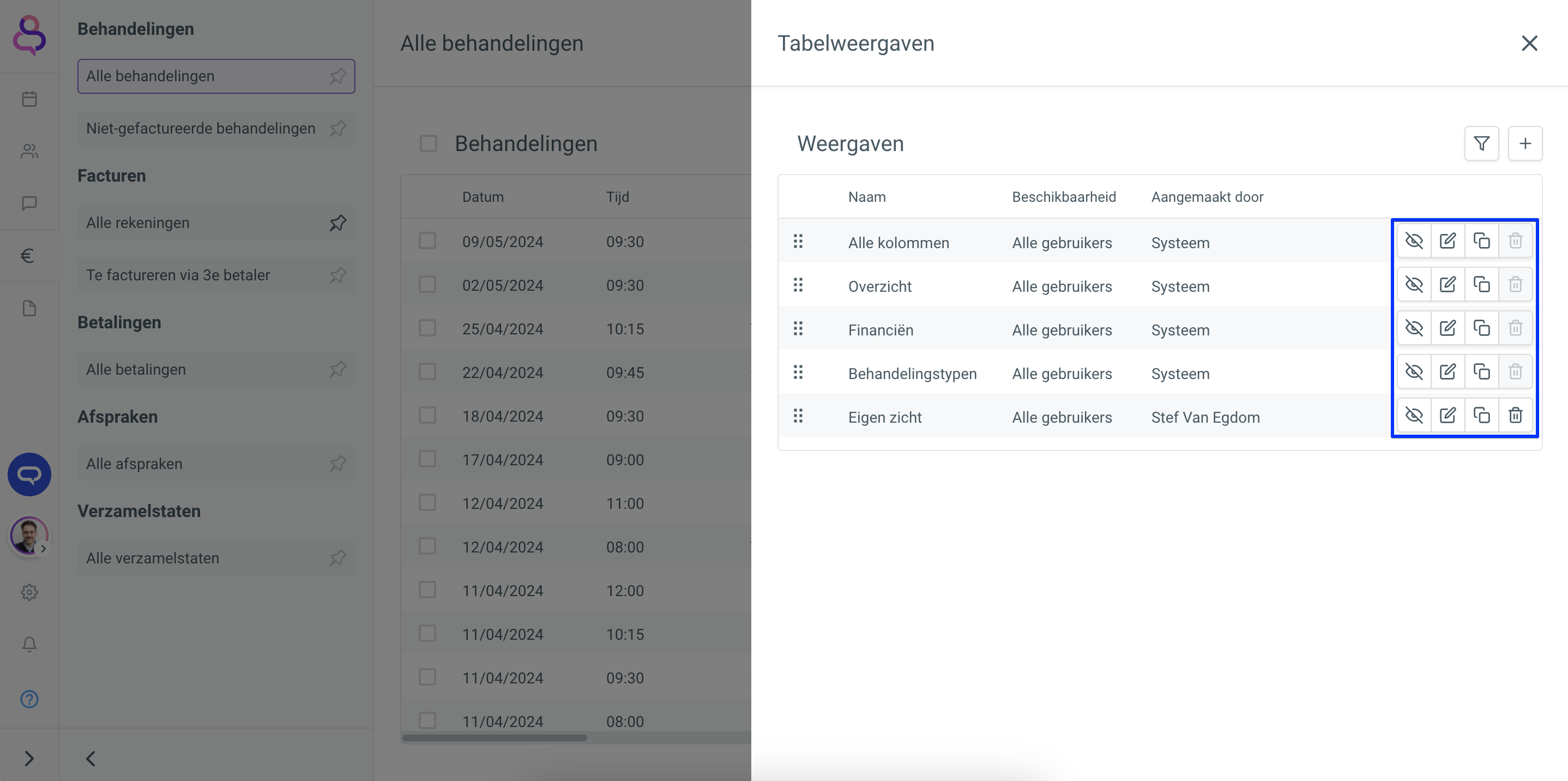The image size is (1568, 781).
Task: Open Te factureren via 3e betaler
Action: point(216,275)
